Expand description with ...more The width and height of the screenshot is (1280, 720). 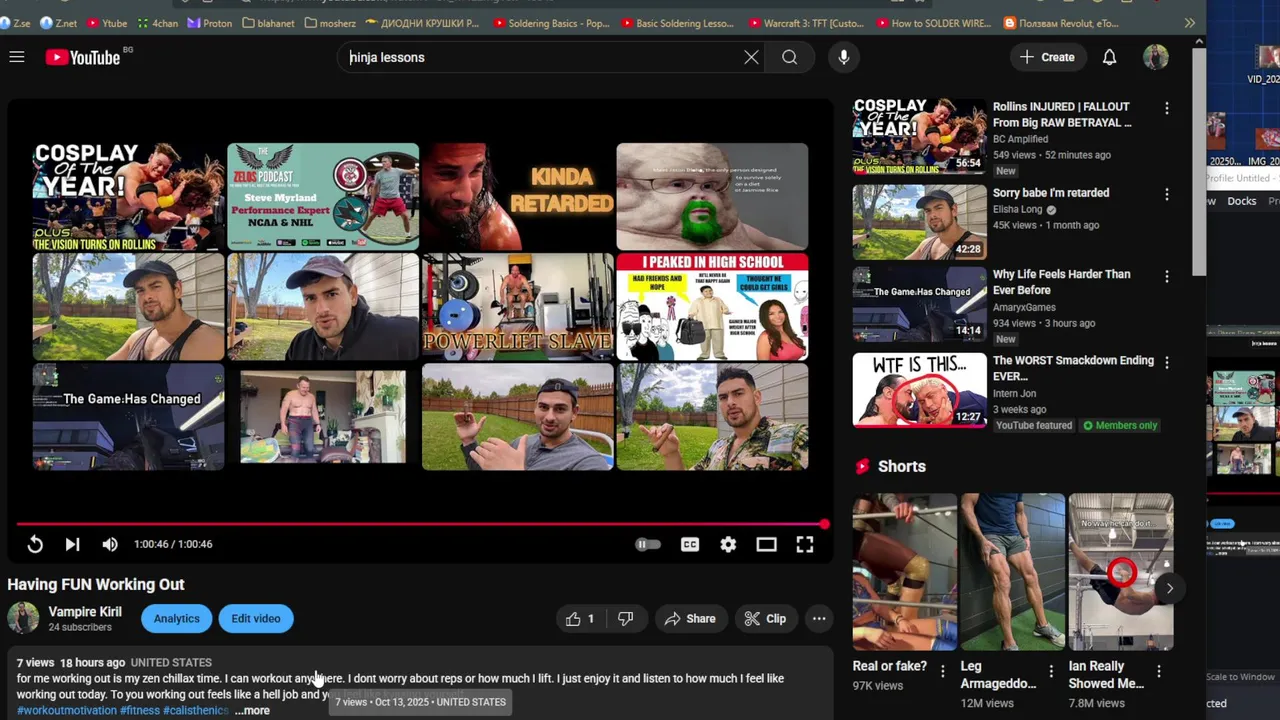[x=252, y=710]
